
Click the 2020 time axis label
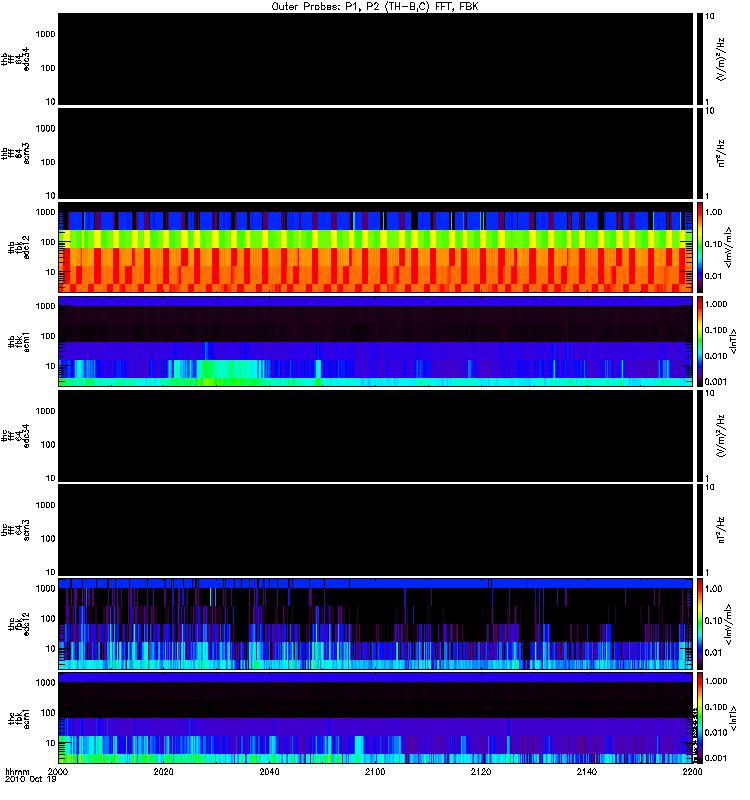point(163,771)
